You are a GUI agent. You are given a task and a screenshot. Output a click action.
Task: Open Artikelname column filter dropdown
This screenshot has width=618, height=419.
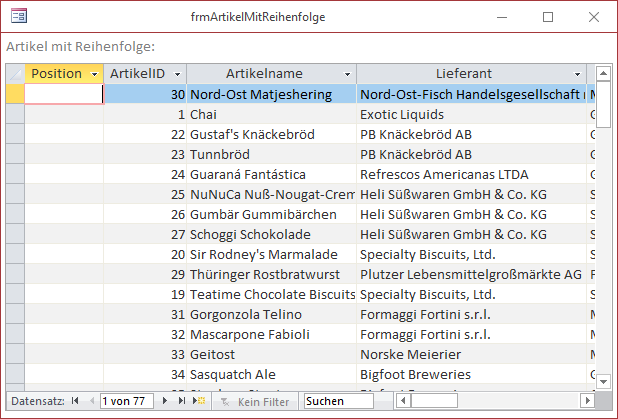347,74
